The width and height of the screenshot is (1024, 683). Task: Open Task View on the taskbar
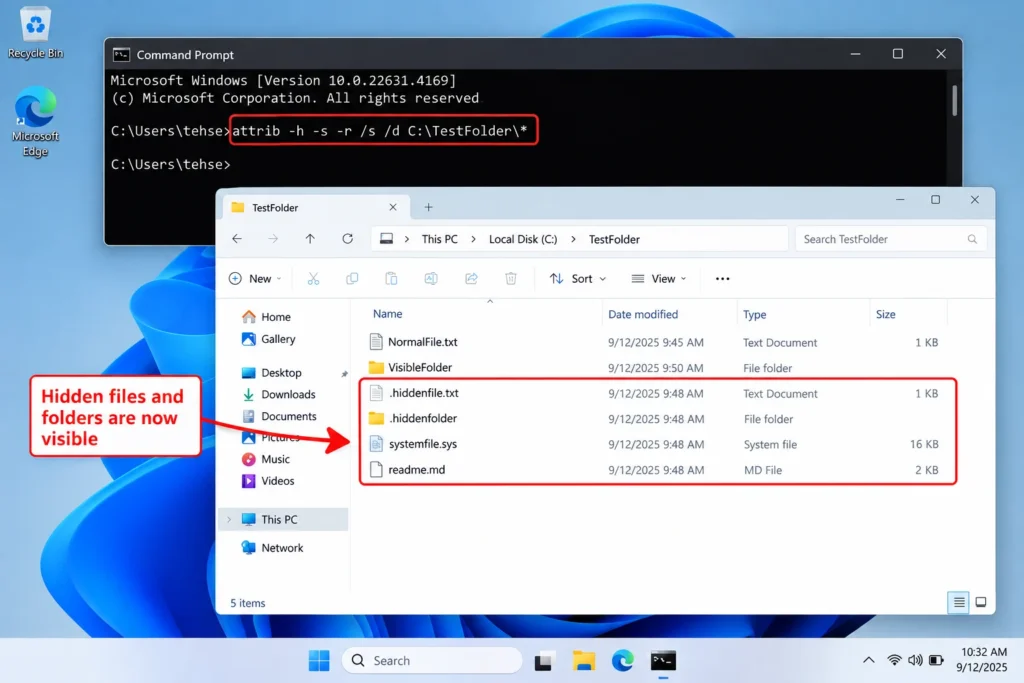[543, 661]
